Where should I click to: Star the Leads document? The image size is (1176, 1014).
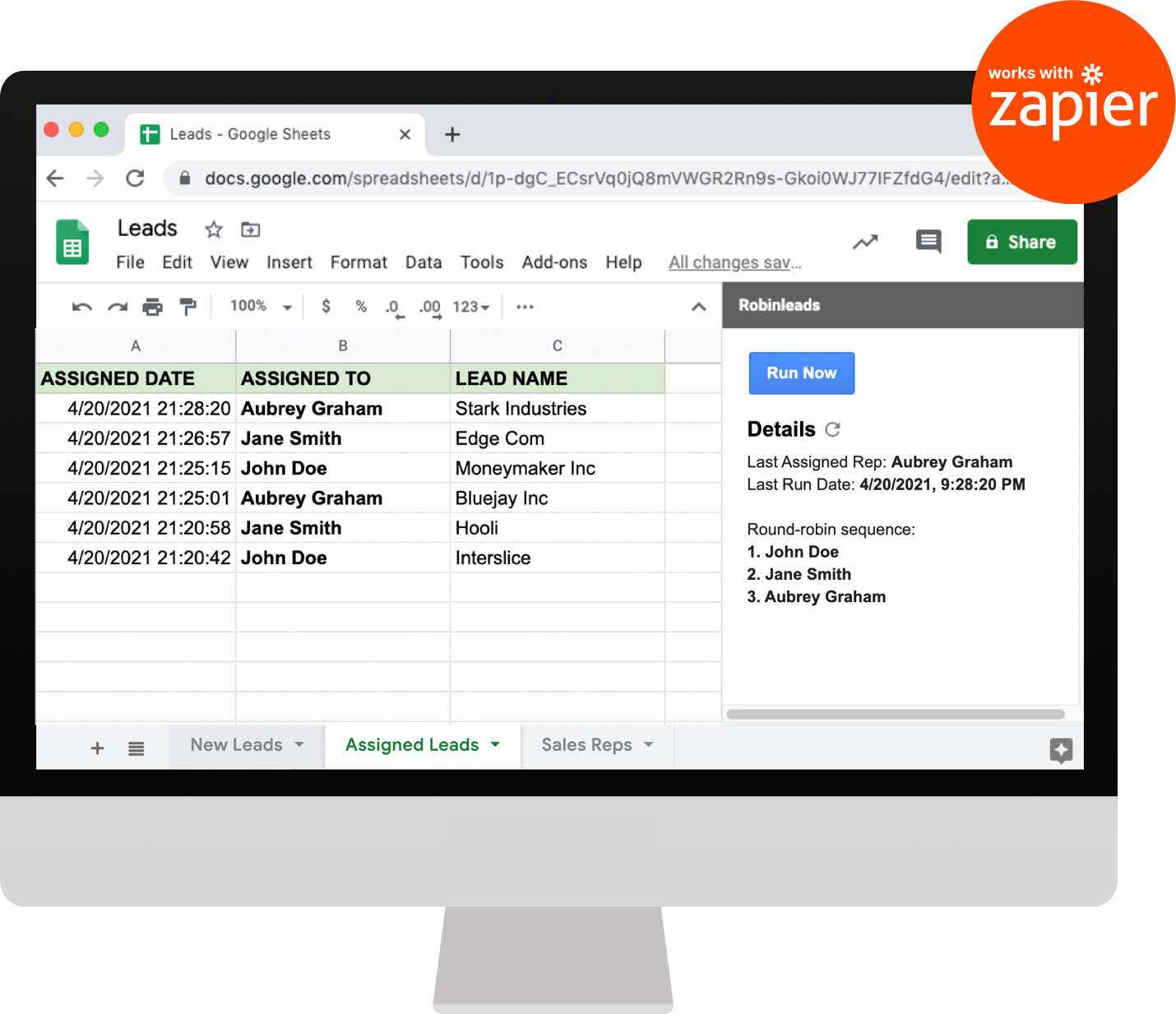point(214,229)
